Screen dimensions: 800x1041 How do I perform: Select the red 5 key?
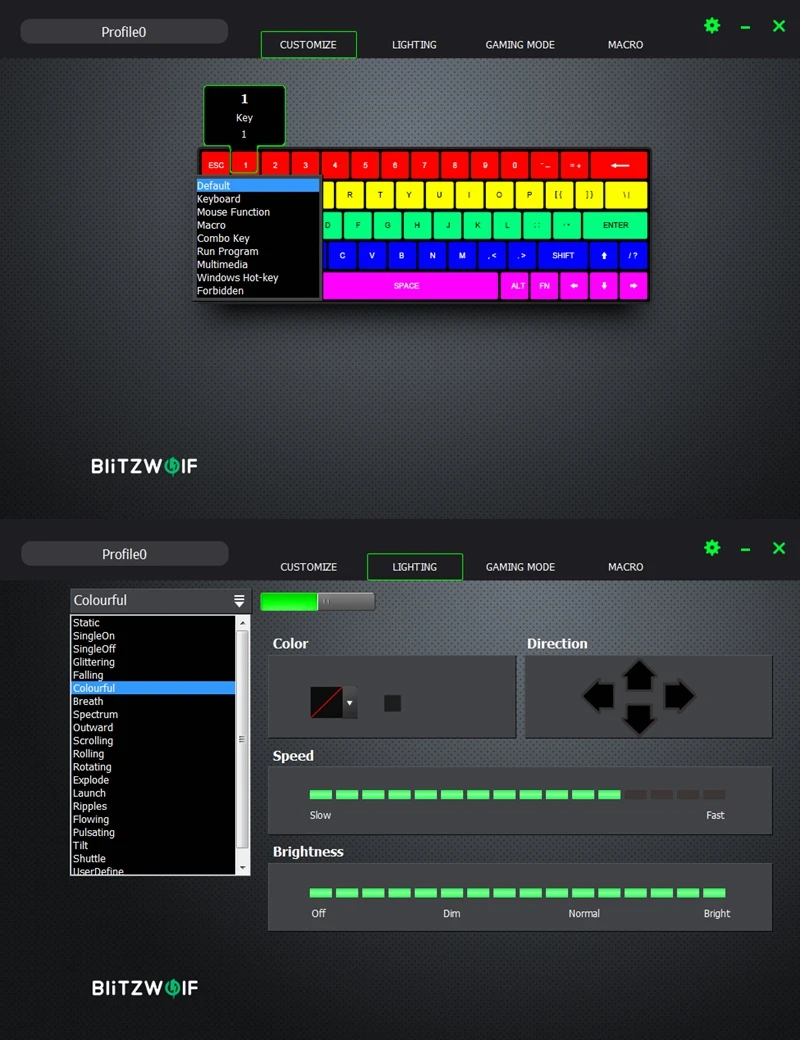pos(365,165)
